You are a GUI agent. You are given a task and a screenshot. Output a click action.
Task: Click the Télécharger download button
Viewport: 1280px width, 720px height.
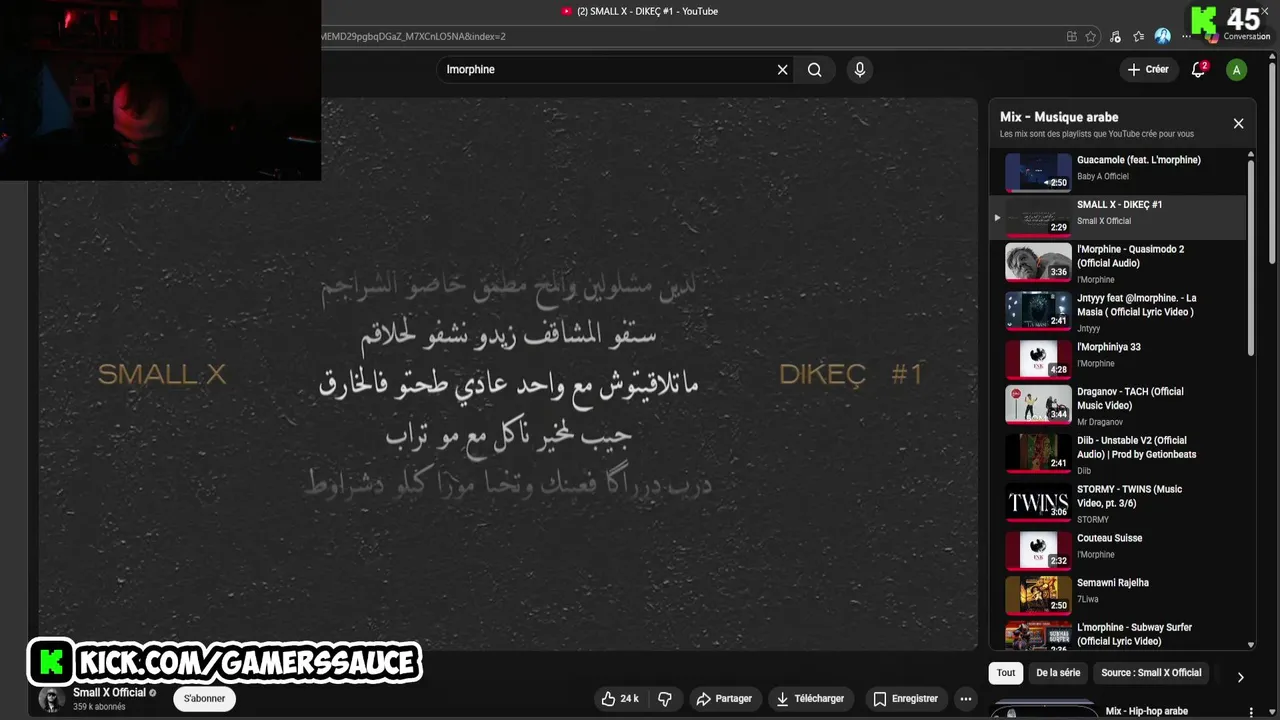point(810,699)
